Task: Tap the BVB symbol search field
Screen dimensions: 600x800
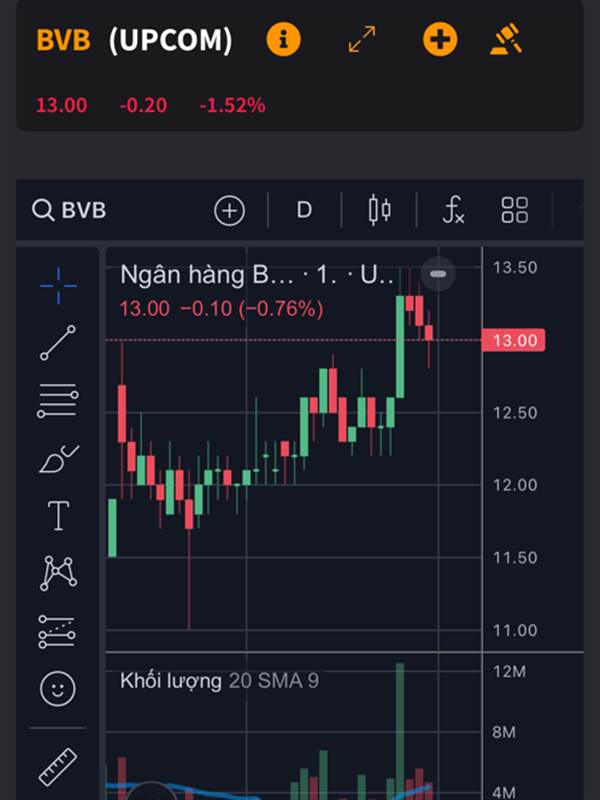Action: (x=69, y=210)
